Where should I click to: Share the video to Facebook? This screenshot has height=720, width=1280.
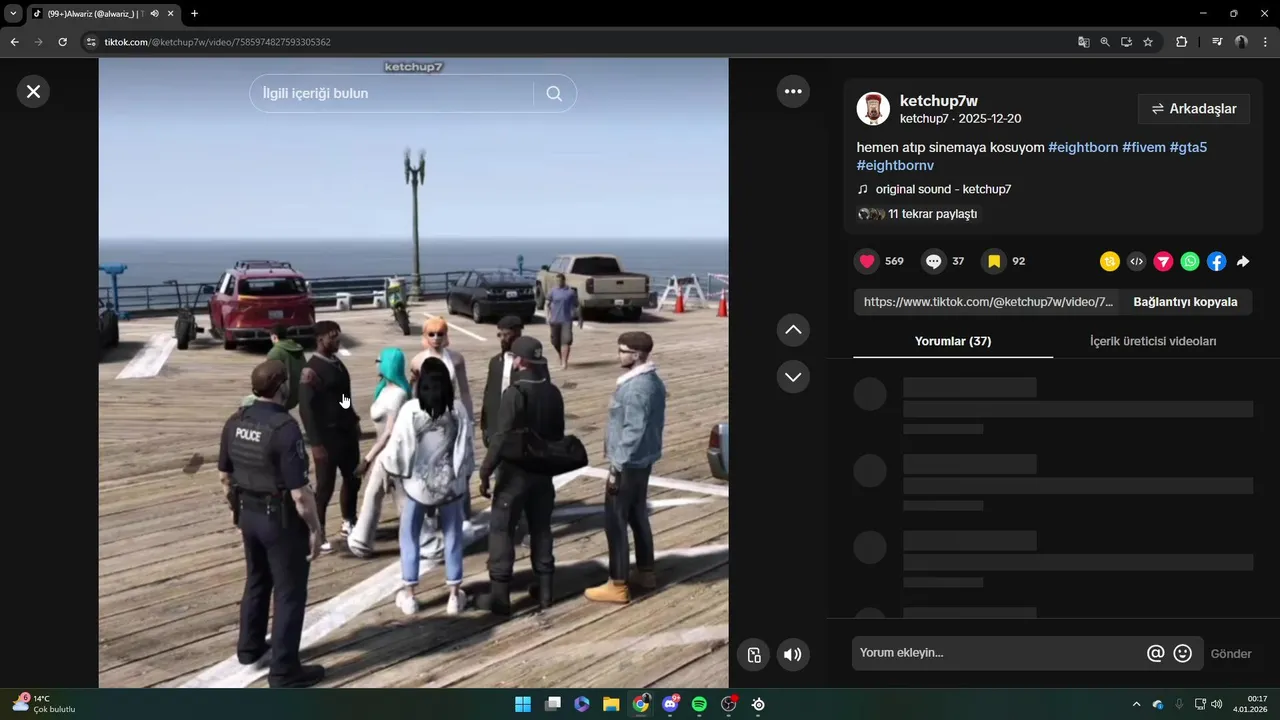click(x=1216, y=261)
